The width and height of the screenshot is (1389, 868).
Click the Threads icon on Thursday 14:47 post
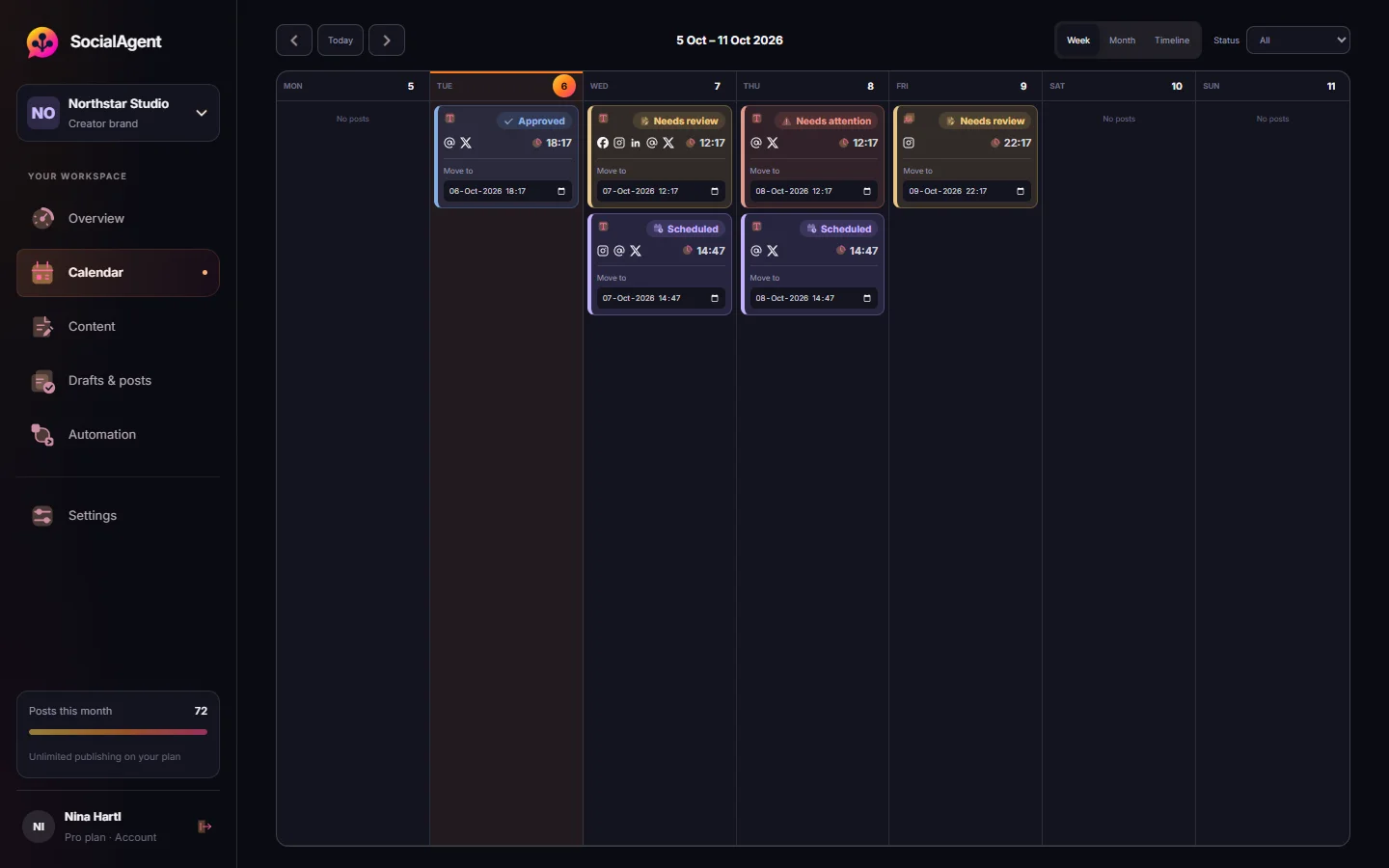[756, 251]
